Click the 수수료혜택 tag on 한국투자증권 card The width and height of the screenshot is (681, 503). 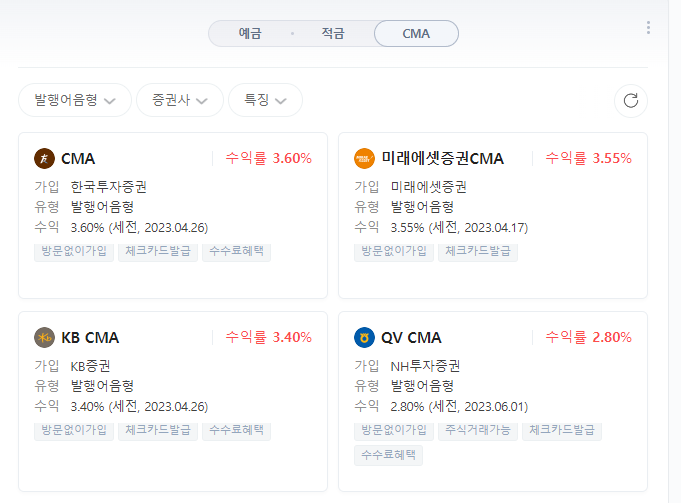(237, 251)
